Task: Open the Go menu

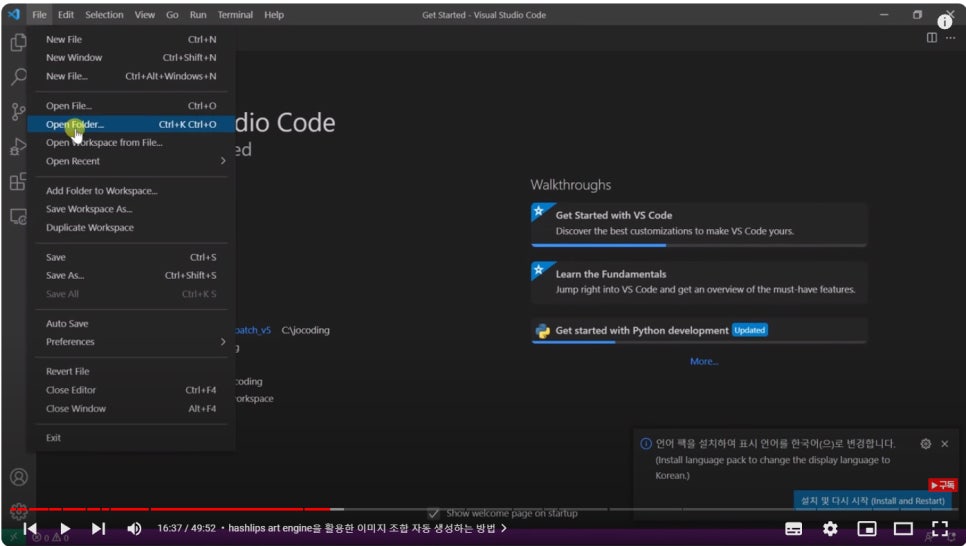Action: point(172,15)
